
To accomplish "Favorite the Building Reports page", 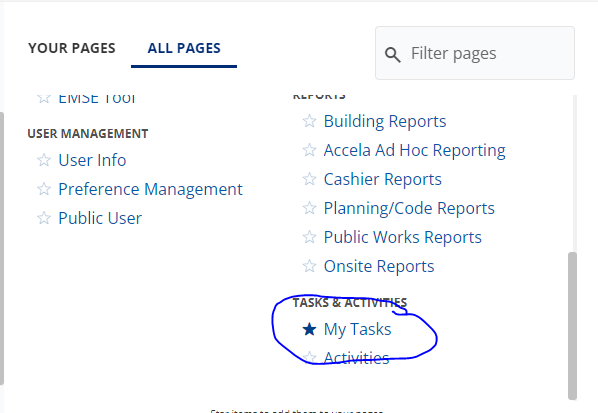I will [x=309, y=121].
